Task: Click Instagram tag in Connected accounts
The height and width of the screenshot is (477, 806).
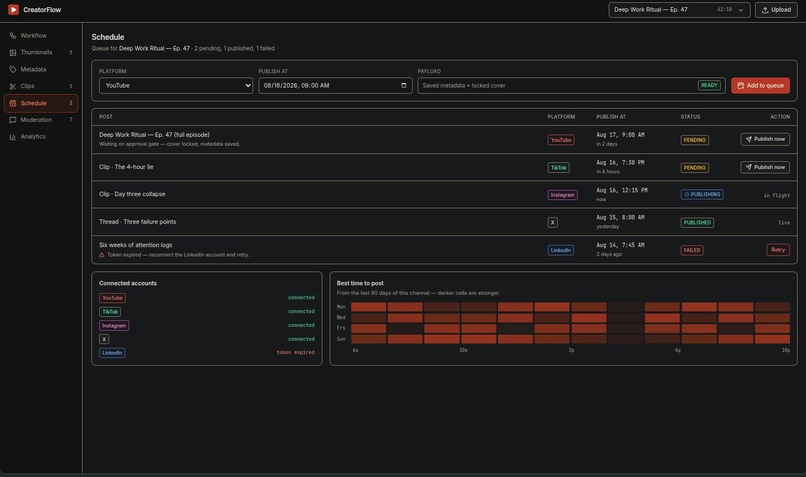Action: (x=114, y=325)
